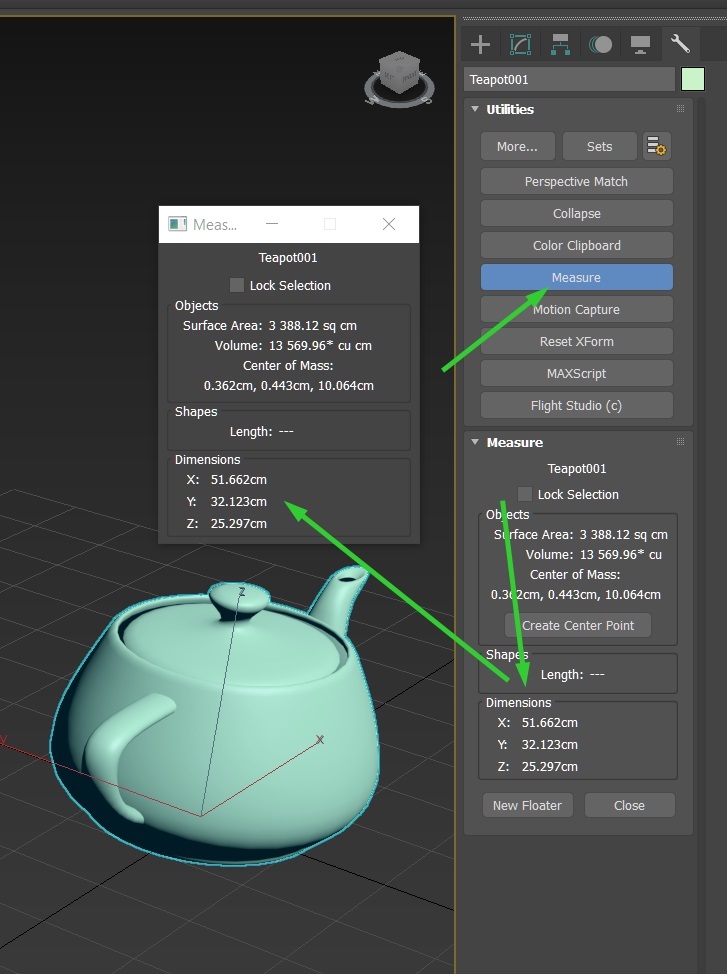727x974 pixels.
Task: Select the Utilities wrench tab
Action: (x=680, y=44)
